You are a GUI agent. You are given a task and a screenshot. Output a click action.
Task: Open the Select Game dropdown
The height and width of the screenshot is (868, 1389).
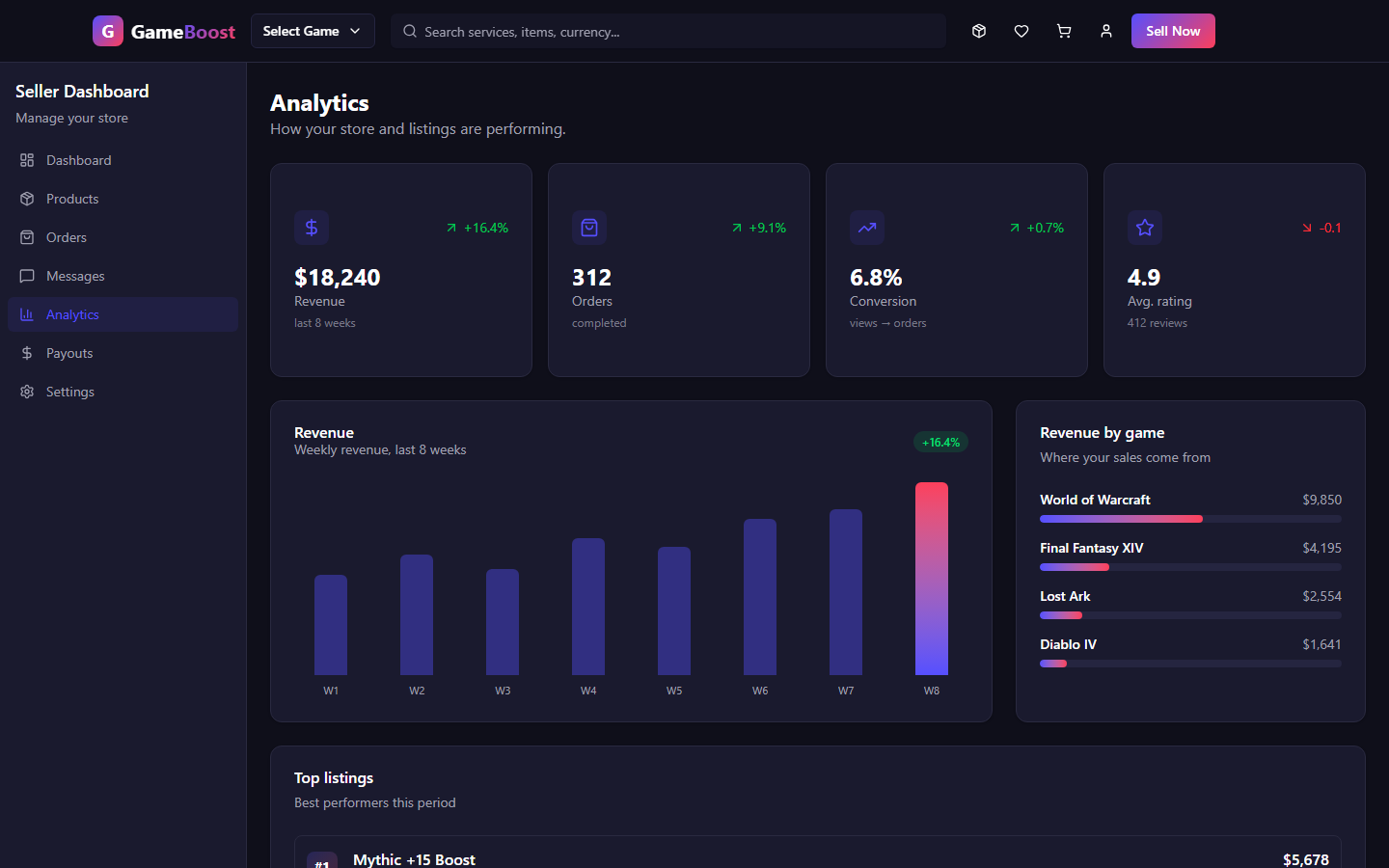(x=313, y=31)
